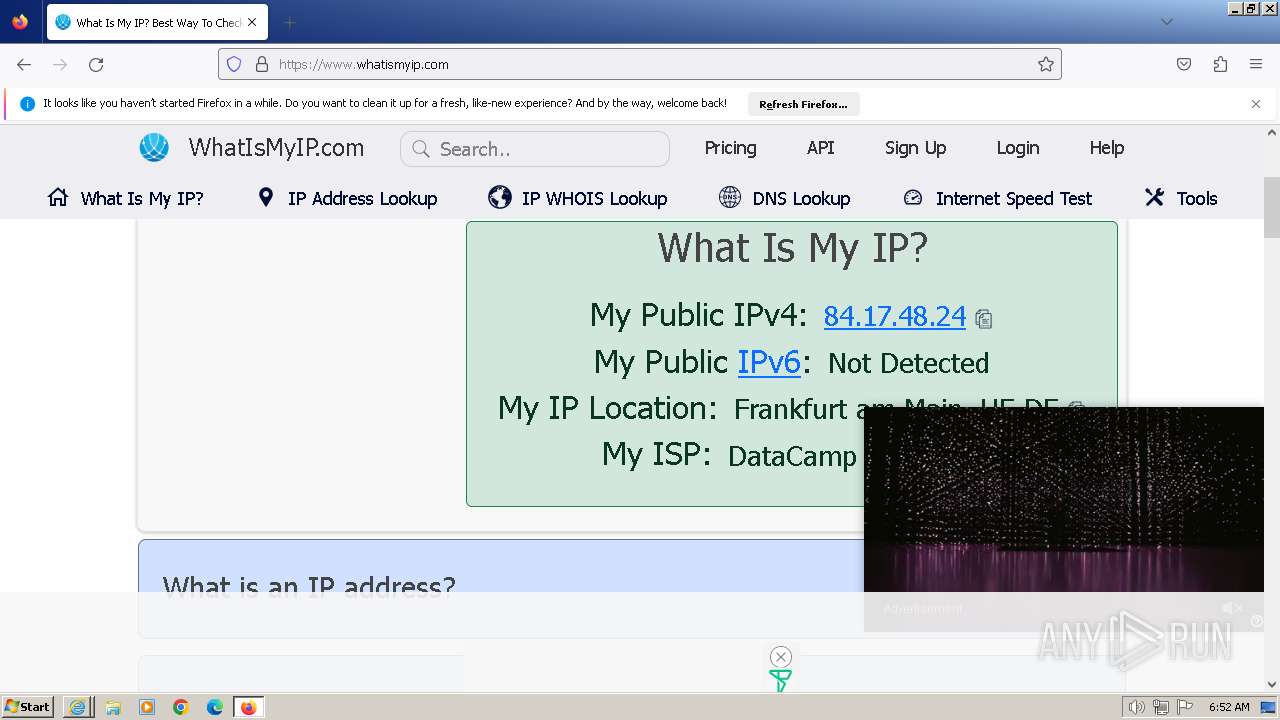Click the scrollbar down arrow
The image size is (1280, 720).
coord(1272,684)
